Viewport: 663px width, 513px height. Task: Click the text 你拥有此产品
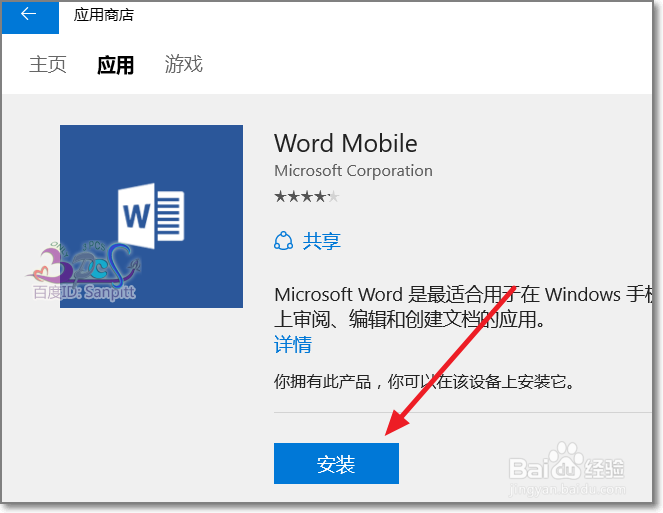pyautogui.click(x=323, y=381)
